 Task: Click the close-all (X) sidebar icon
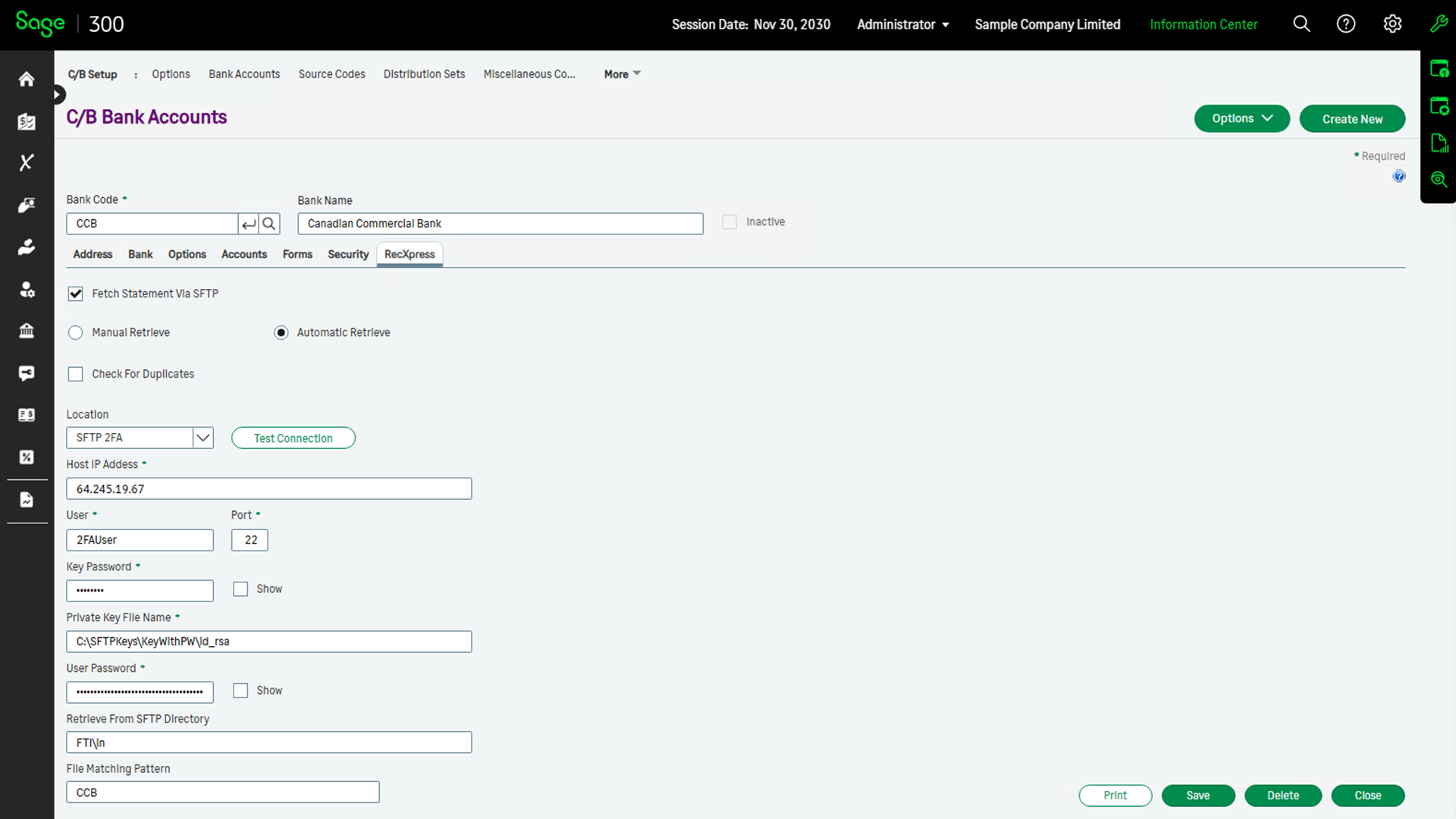pos(26,162)
